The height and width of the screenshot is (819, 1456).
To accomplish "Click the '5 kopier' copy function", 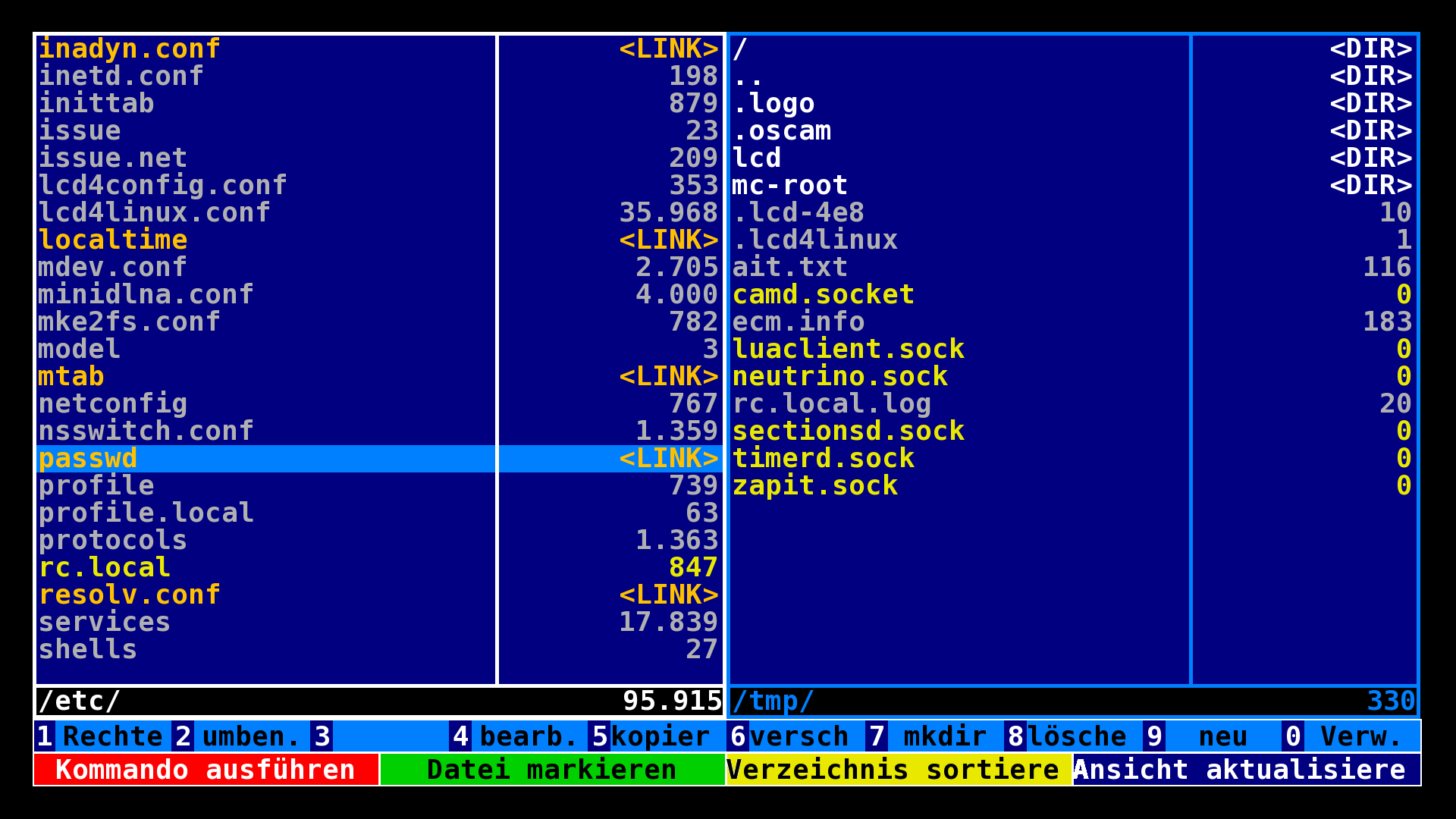I will [x=657, y=736].
